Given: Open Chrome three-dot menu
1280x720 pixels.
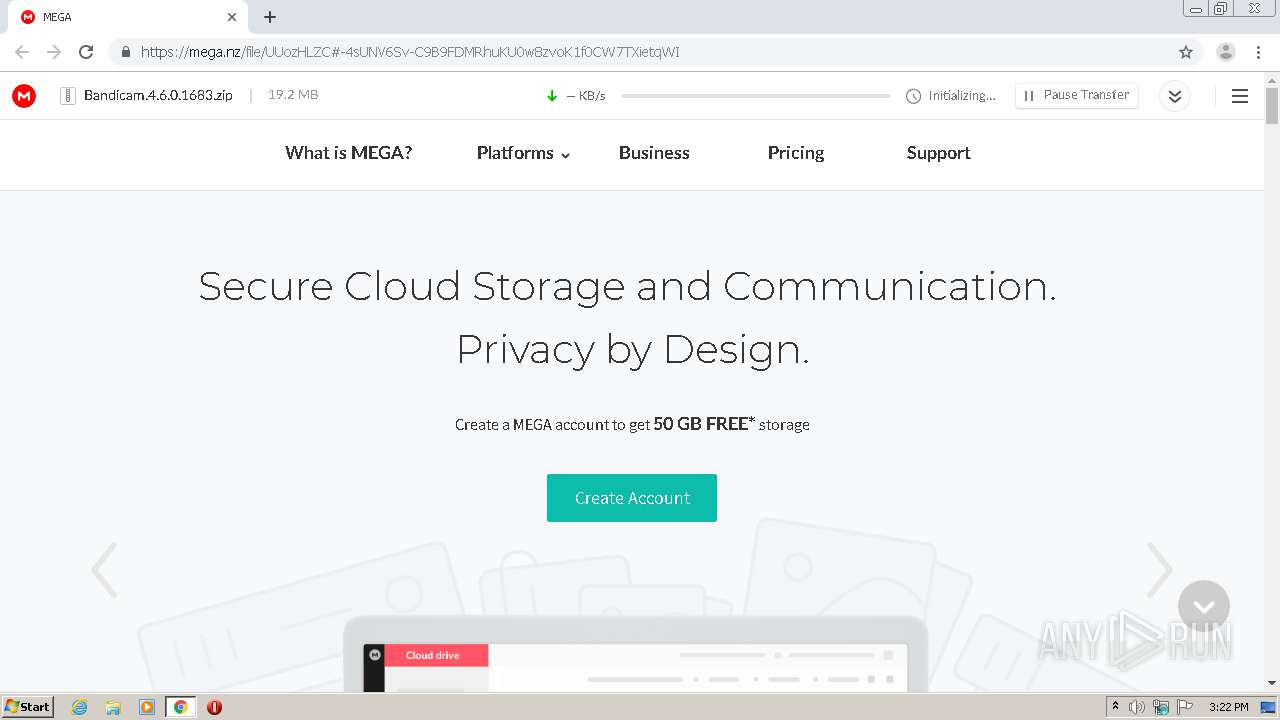Looking at the screenshot, I should 1258,52.
